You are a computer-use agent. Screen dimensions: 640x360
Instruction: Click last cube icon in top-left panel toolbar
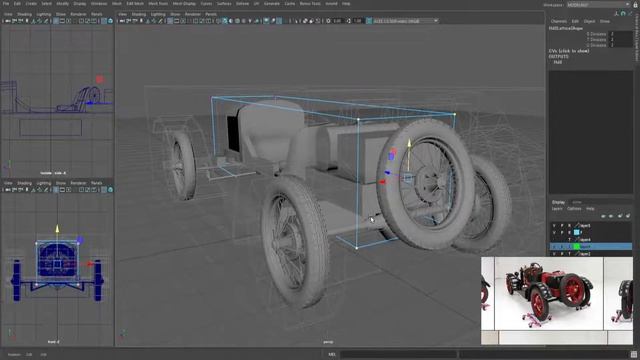[110, 20]
